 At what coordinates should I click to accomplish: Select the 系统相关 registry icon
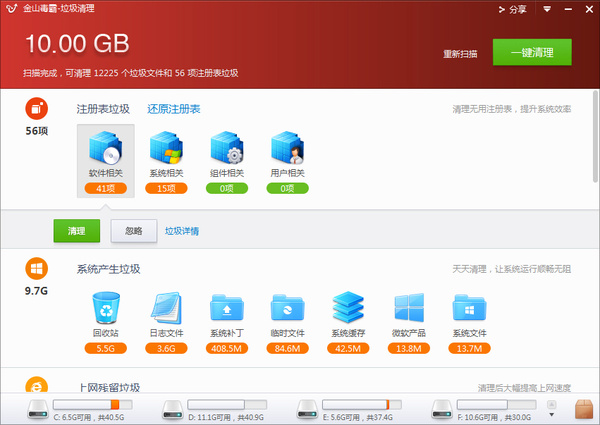pos(166,147)
